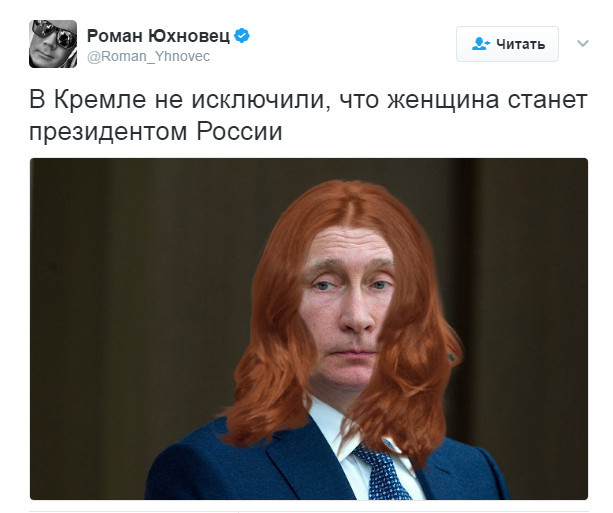Click the person-plus icon inside Читать

pyautogui.click(x=480, y=44)
